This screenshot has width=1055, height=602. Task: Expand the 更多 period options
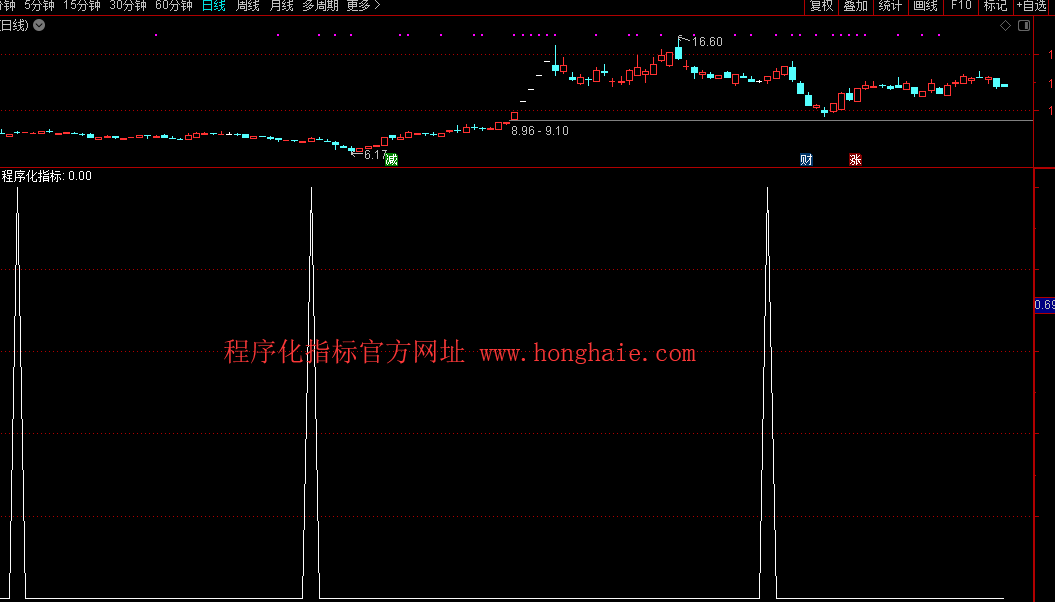pos(362,6)
